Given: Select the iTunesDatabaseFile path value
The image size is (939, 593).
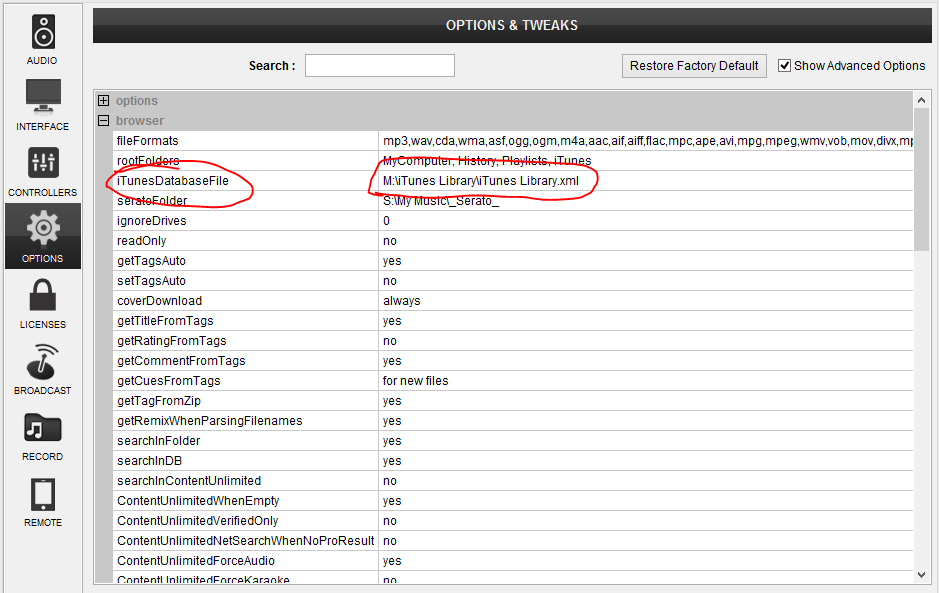Looking at the screenshot, I should tap(480, 181).
